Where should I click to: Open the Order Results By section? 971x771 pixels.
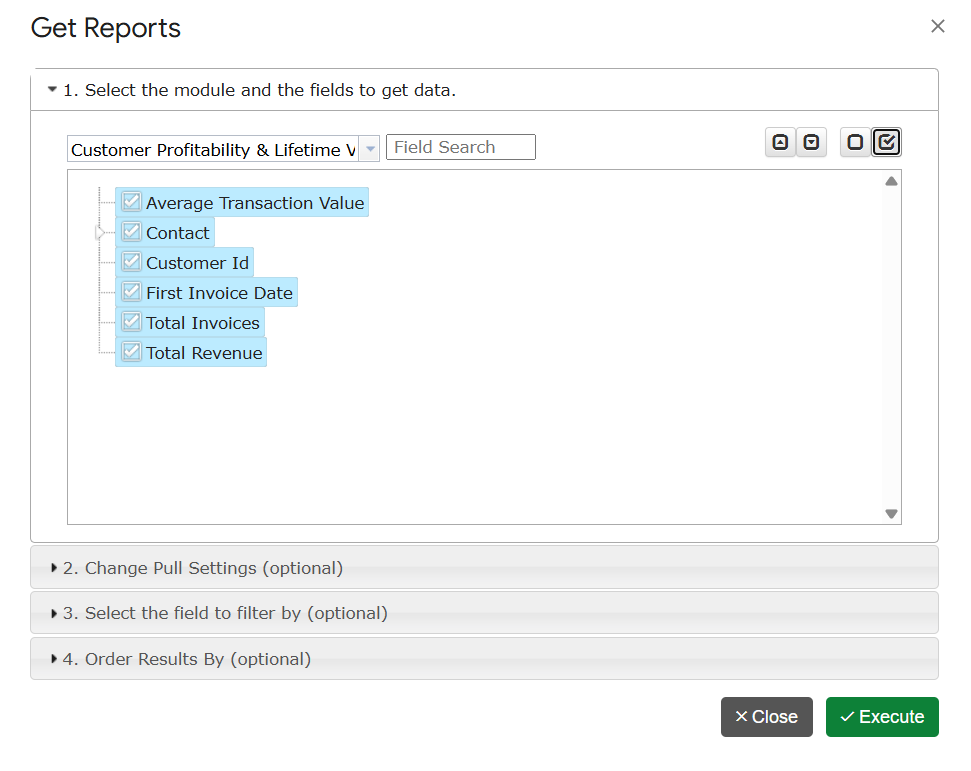click(x=187, y=659)
